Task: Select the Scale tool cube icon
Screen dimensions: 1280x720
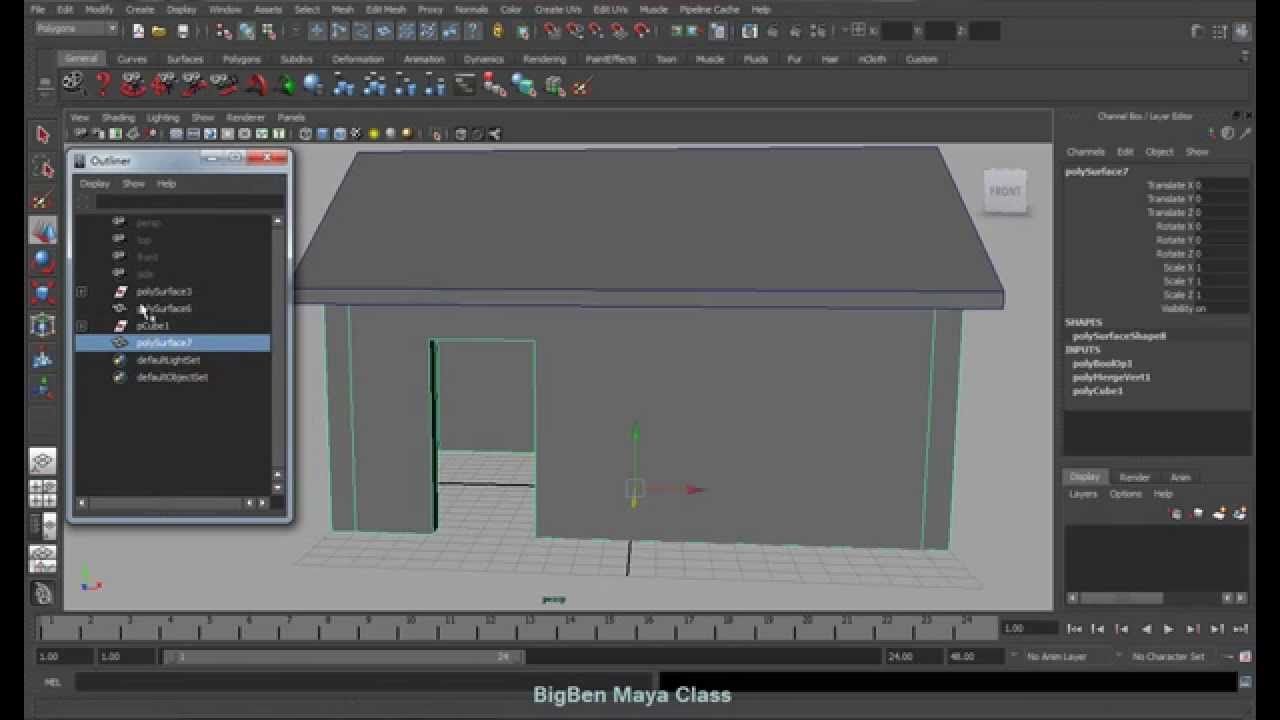Action: pyautogui.click(x=42, y=293)
